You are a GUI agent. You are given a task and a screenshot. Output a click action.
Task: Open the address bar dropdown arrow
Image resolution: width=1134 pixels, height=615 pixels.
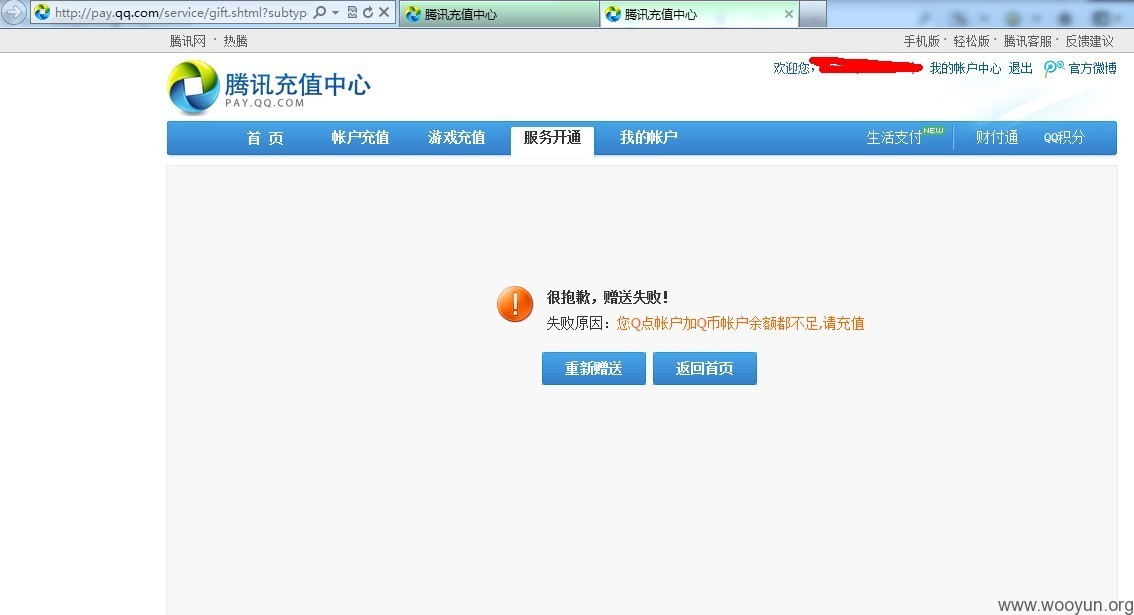(336, 12)
